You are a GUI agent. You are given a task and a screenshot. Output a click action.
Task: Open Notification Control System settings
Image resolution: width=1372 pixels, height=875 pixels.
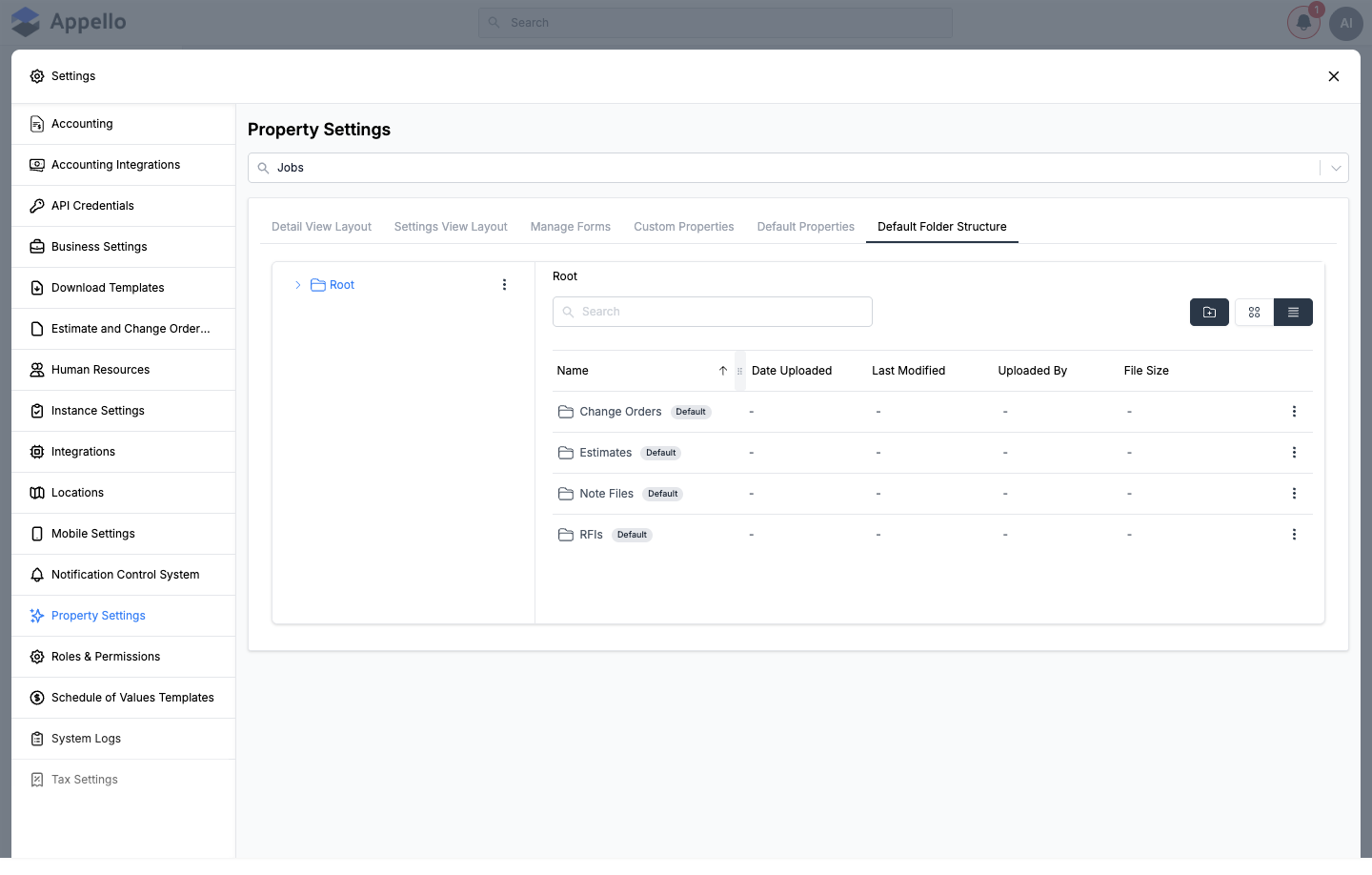pos(124,575)
